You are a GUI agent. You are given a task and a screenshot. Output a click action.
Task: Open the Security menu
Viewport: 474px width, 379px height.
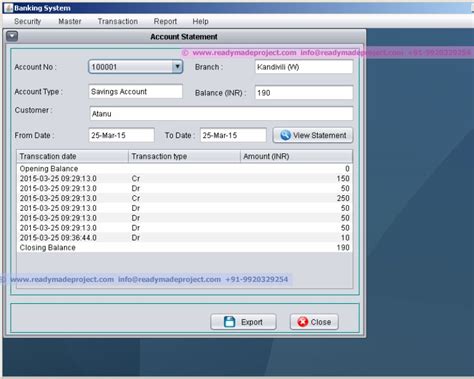click(27, 21)
